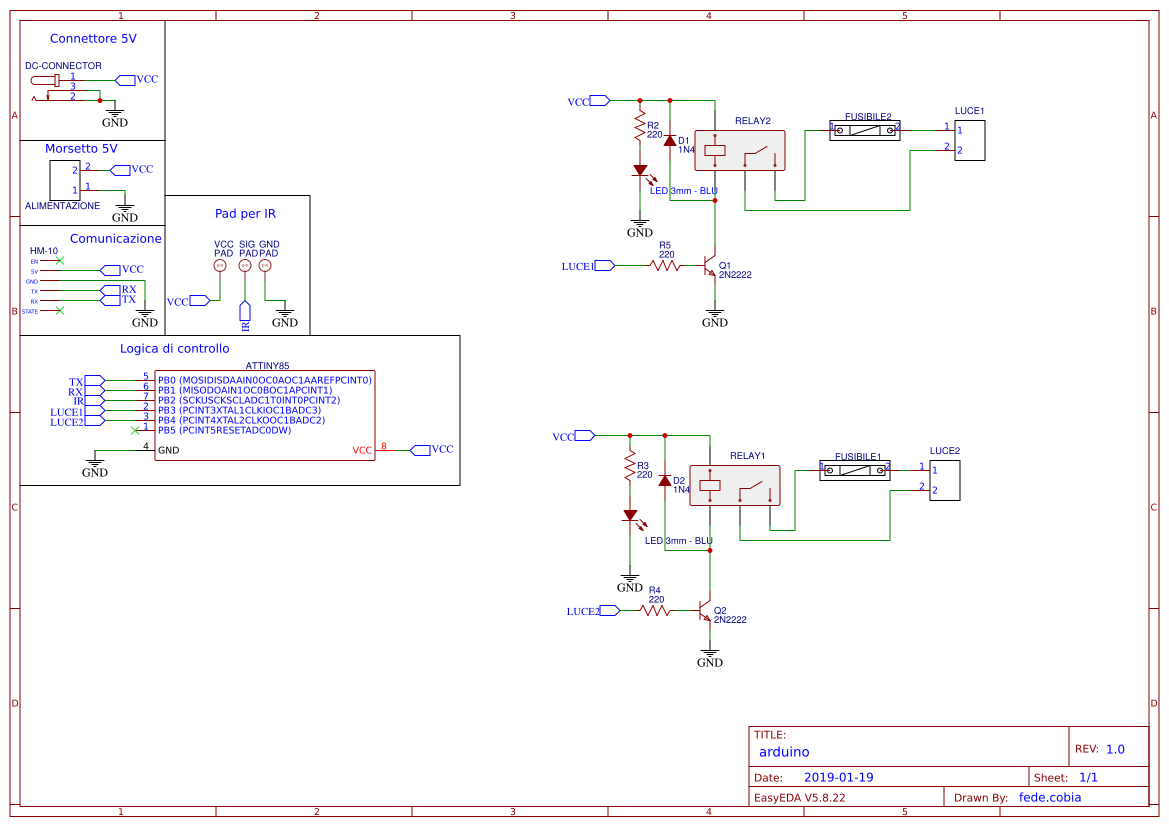The image size is (1169, 827).
Task: Select diode D1 1N4 next to RELAY2
Action: [669, 141]
